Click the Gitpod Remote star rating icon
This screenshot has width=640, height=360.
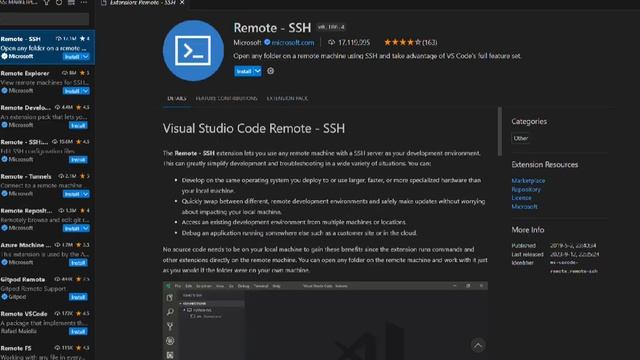coord(78,279)
